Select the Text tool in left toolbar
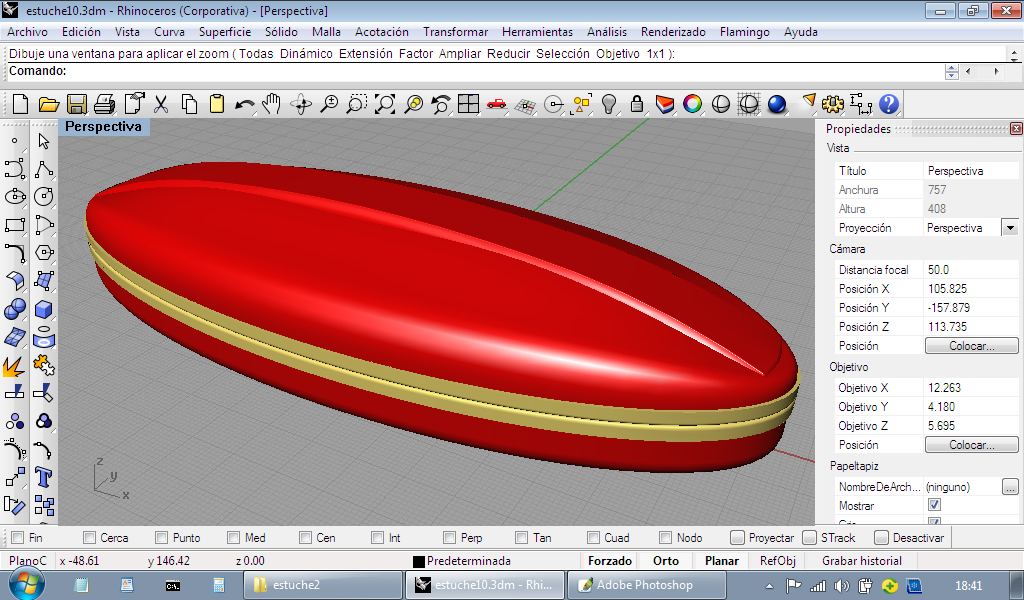 pyautogui.click(x=43, y=476)
